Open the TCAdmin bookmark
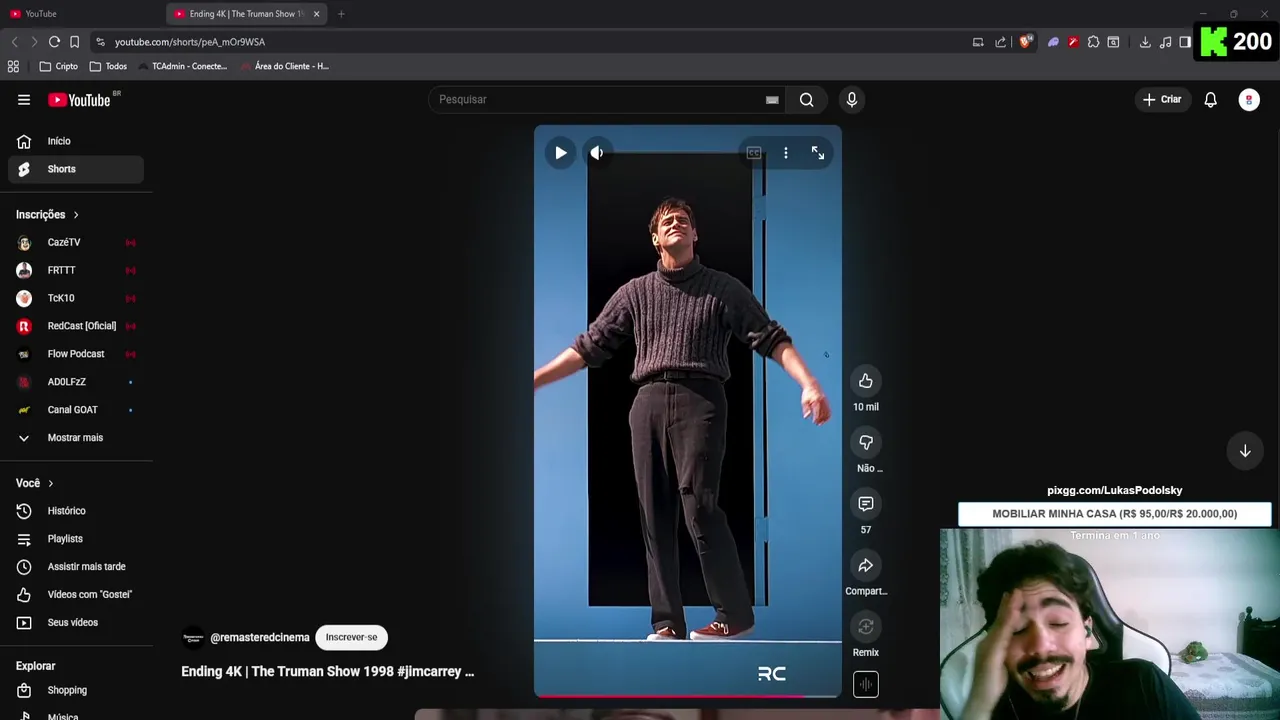Screen dimensions: 1280x720 183,66
